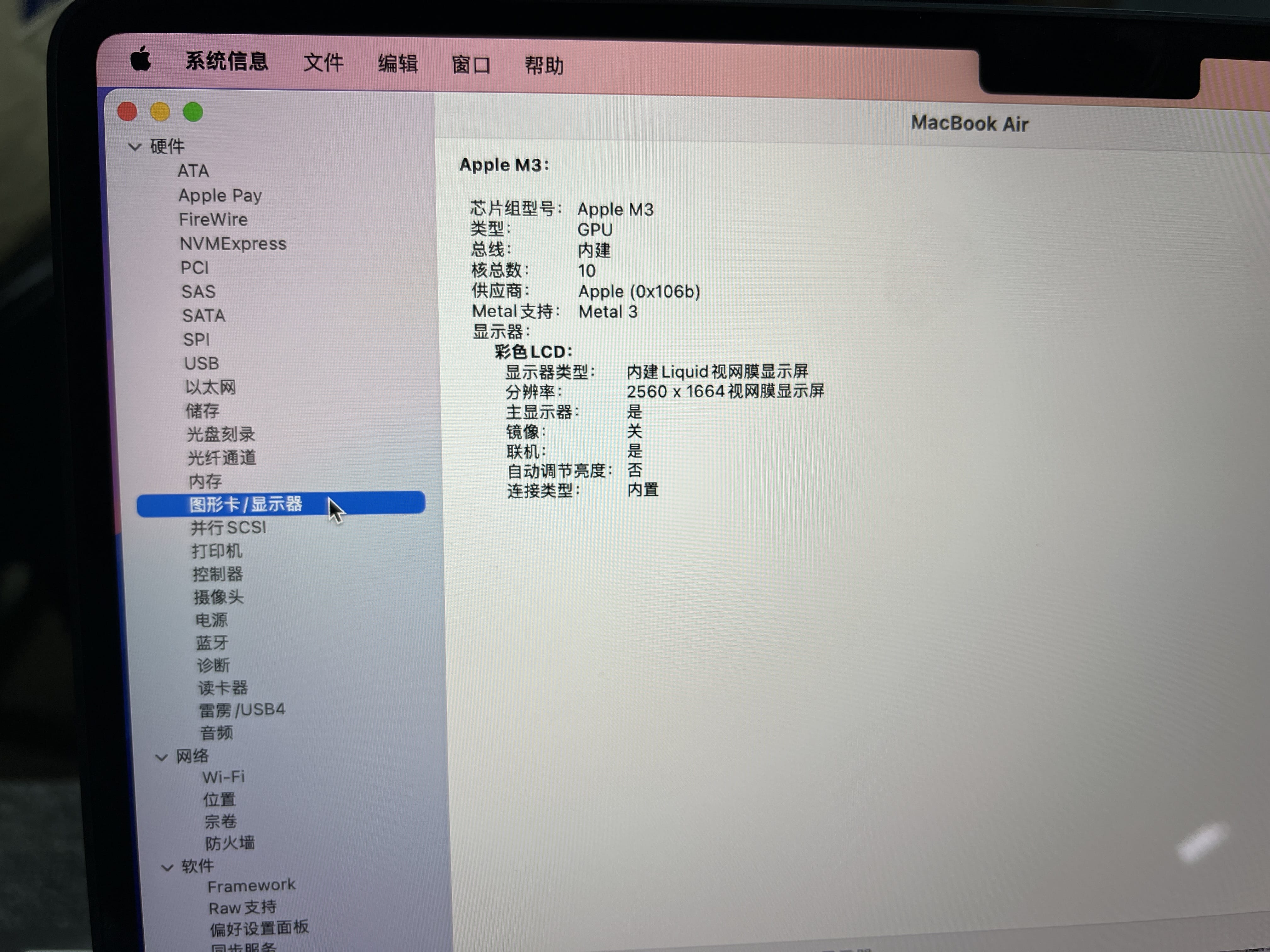This screenshot has height=952, width=1270.
Task: Select Wi-Fi under 网络
Action: pos(223,778)
